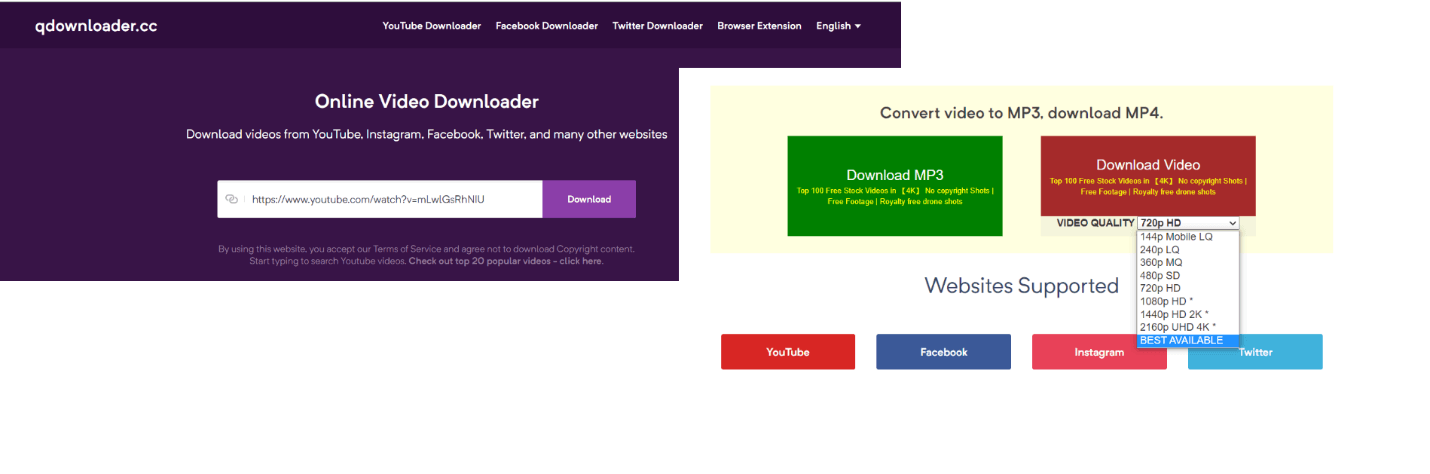Select 1080p HD quality option
Viewport: 1430px width, 474px height.
(1188, 301)
